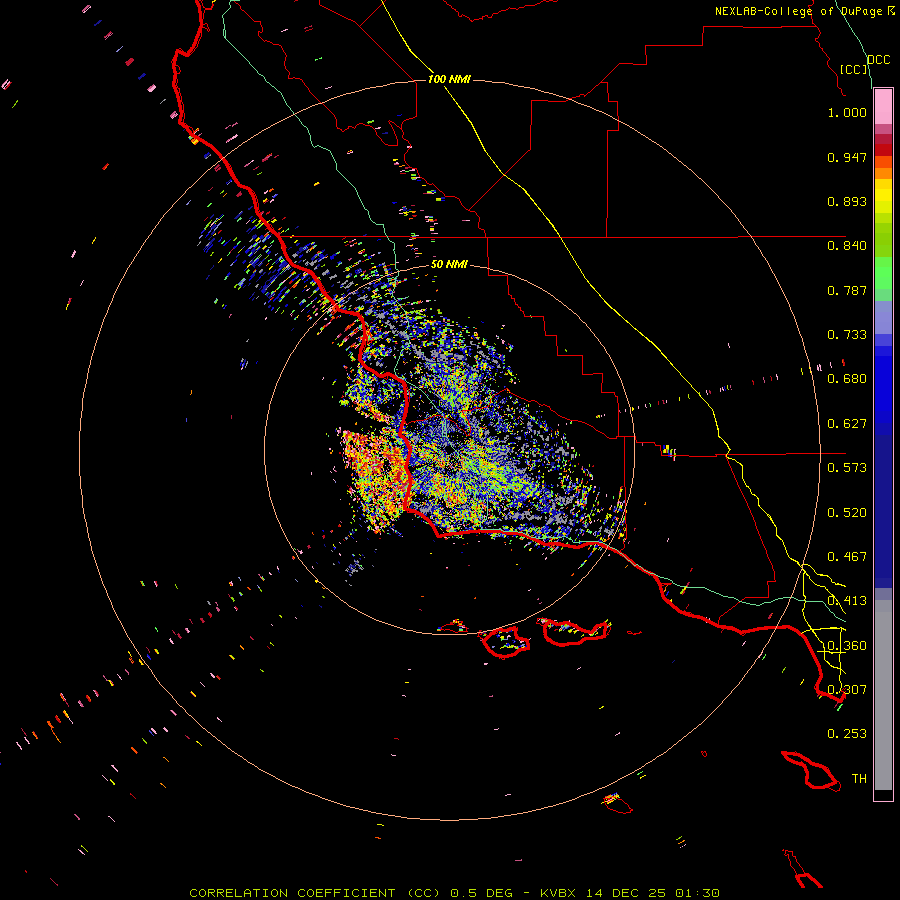
Task: Click the 50 NMI range ring label
Action: [x=449, y=265]
